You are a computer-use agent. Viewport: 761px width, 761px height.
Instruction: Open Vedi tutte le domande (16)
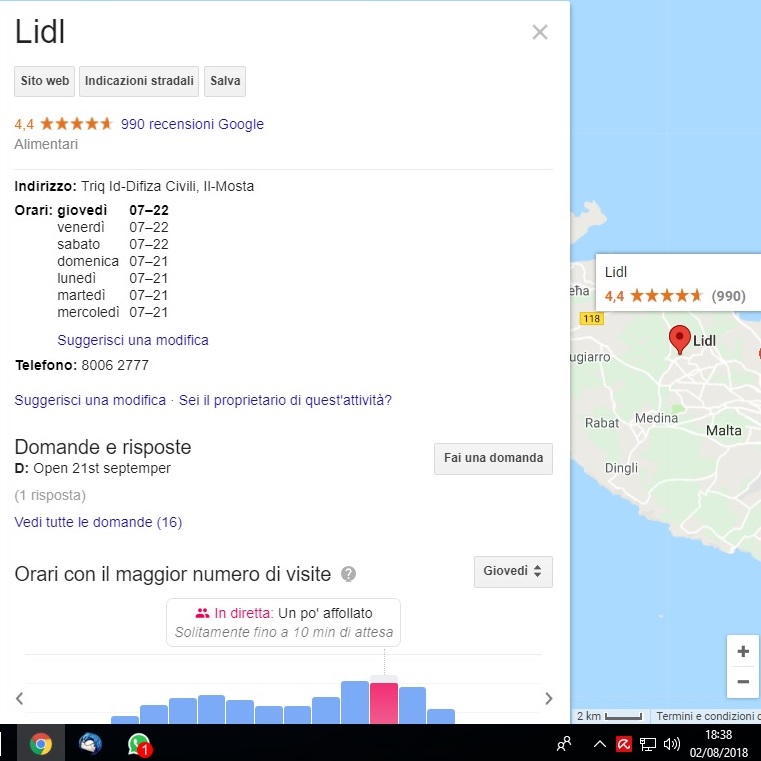(x=99, y=522)
